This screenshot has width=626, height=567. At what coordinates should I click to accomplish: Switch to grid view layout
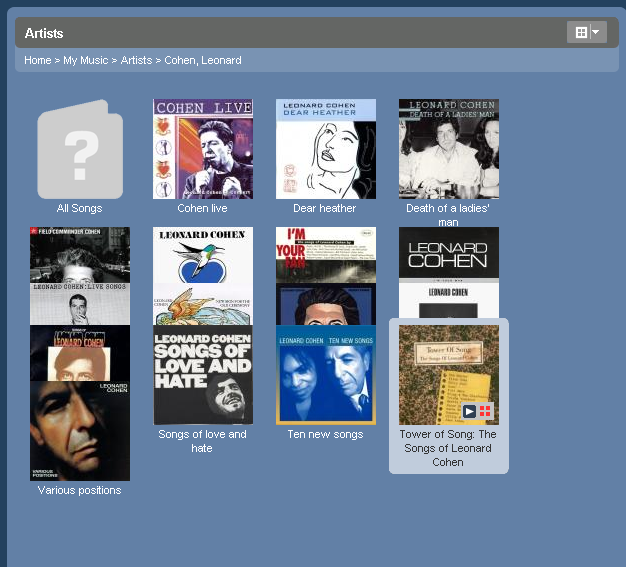tap(579, 33)
